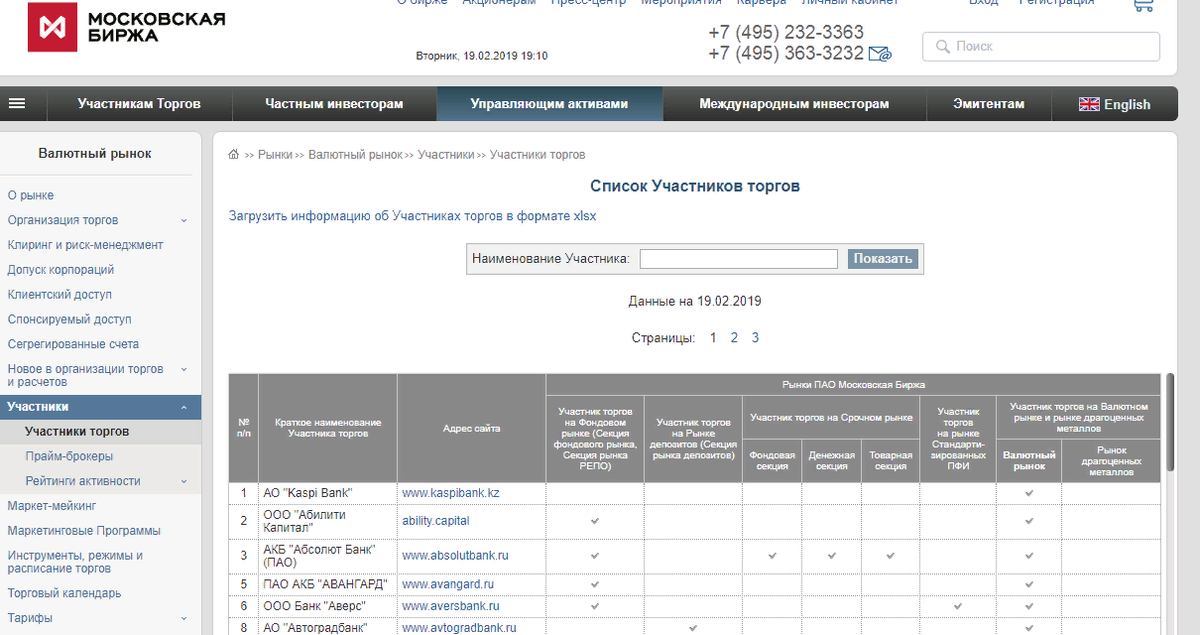This screenshot has width=1200, height=635.
Task: Open Международным инвесторам menu
Action: (794, 104)
